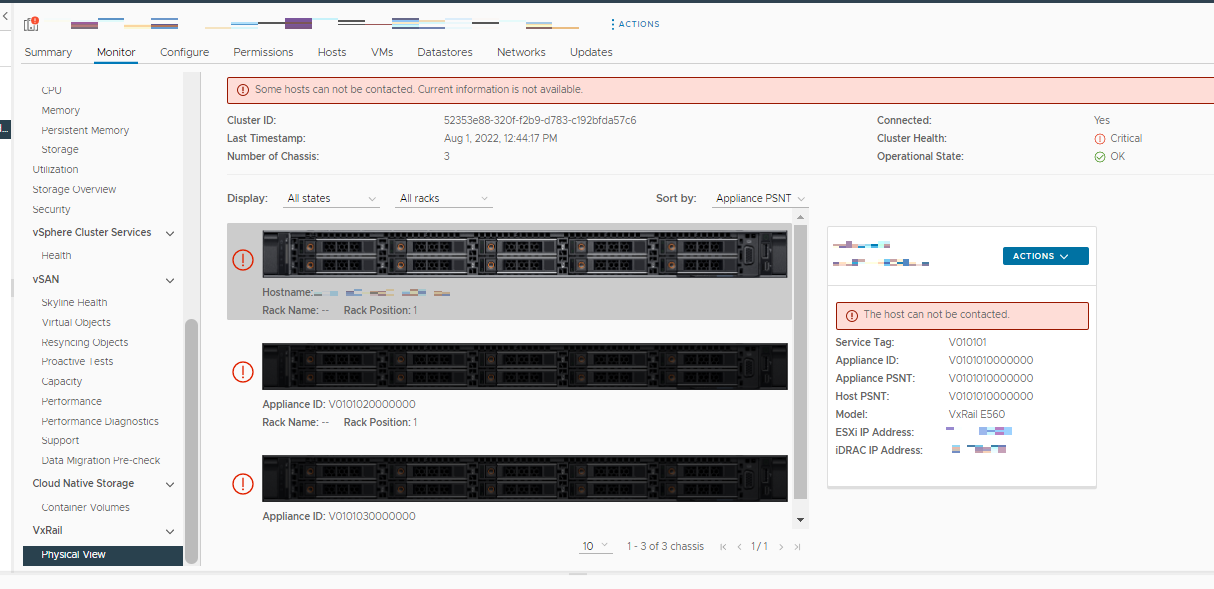Open Capacity under vSAN
The image size is (1214, 589).
pos(61,381)
